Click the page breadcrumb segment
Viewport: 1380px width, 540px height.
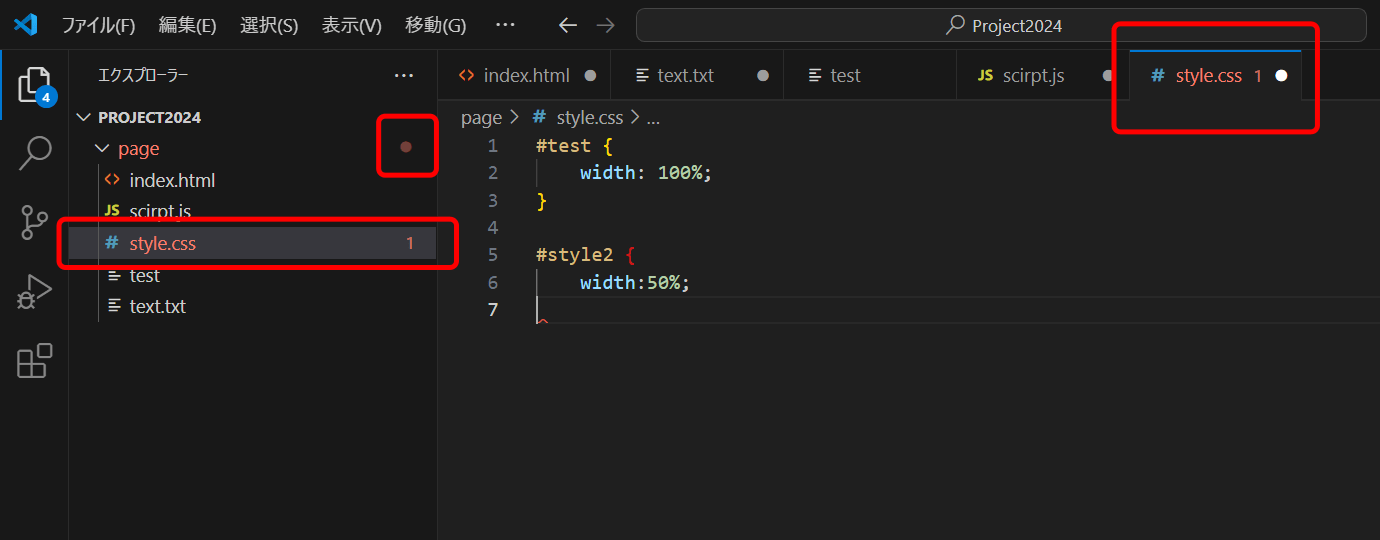click(481, 117)
